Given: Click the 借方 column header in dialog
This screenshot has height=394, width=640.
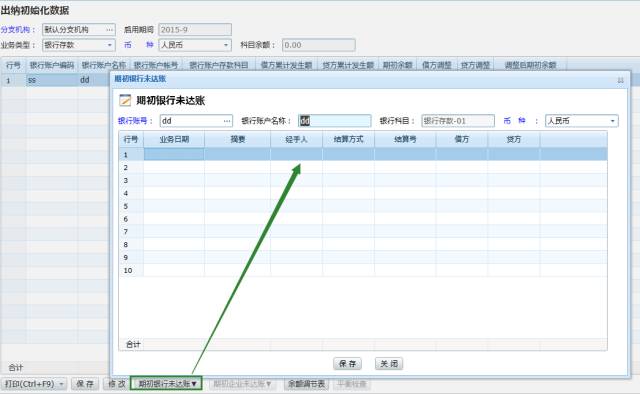Looking at the screenshot, I should [x=462, y=139].
